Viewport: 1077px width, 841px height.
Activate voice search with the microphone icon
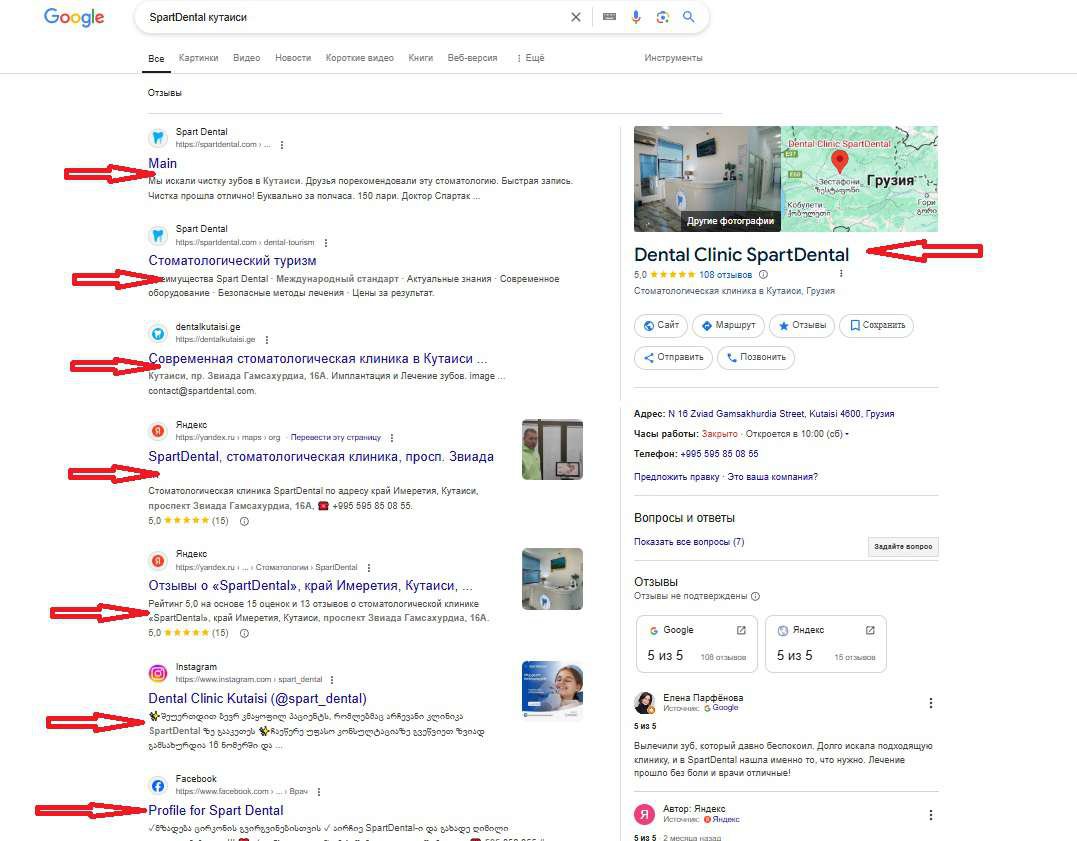[637, 17]
